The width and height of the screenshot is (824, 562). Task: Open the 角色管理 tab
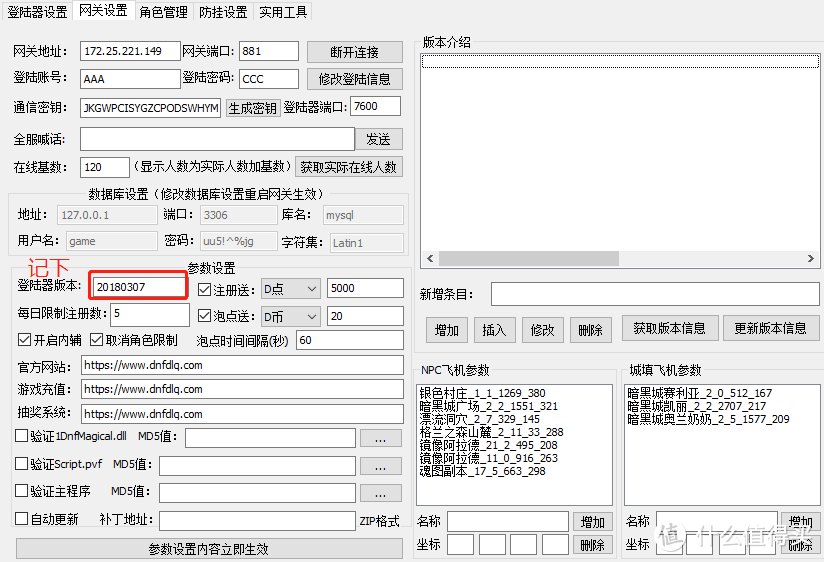click(163, 12)
